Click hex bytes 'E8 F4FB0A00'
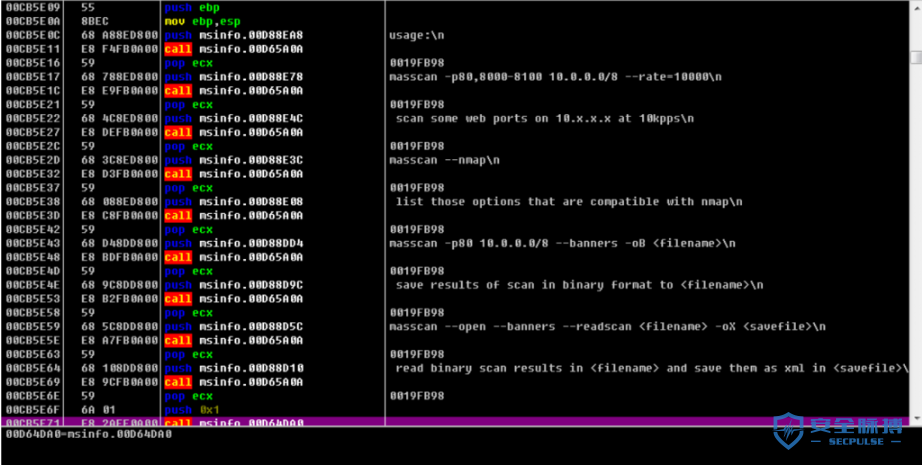Screen dimensions: 922x466 (120, 49)
